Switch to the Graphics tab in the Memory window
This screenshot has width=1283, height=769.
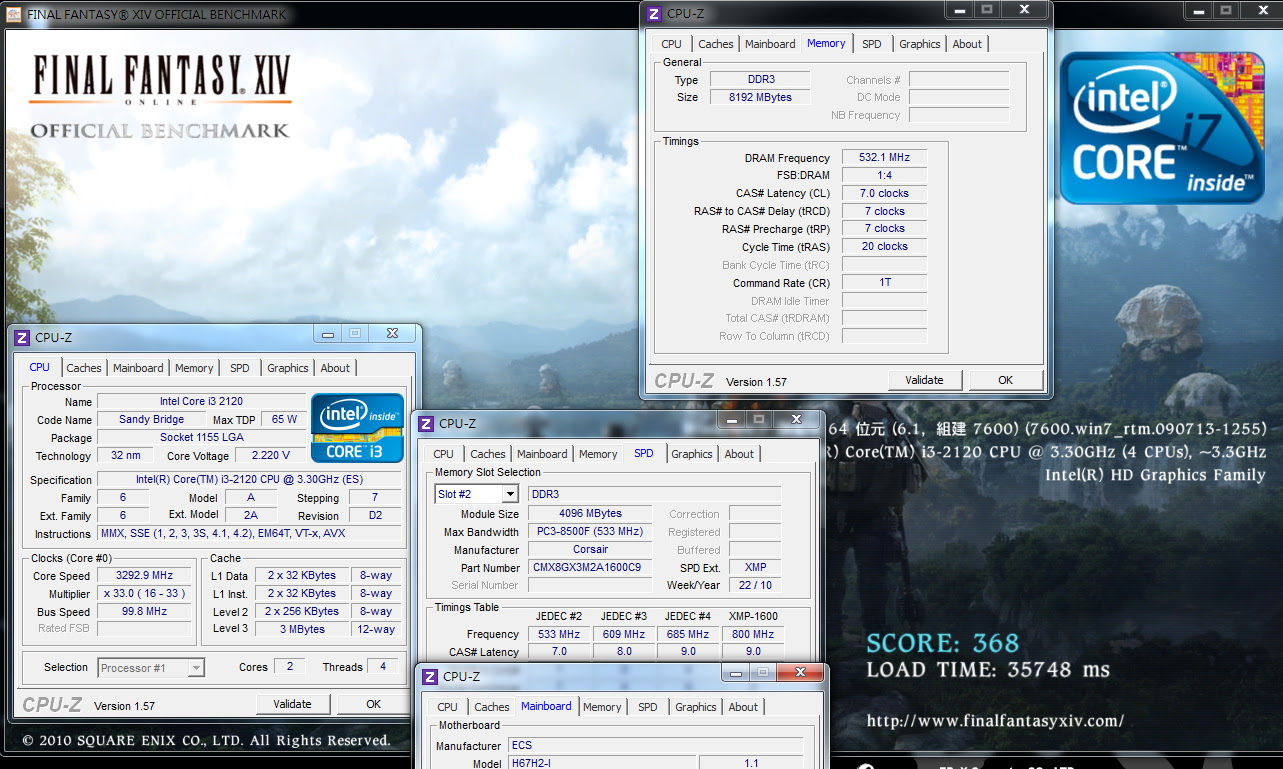click(919, 44)
